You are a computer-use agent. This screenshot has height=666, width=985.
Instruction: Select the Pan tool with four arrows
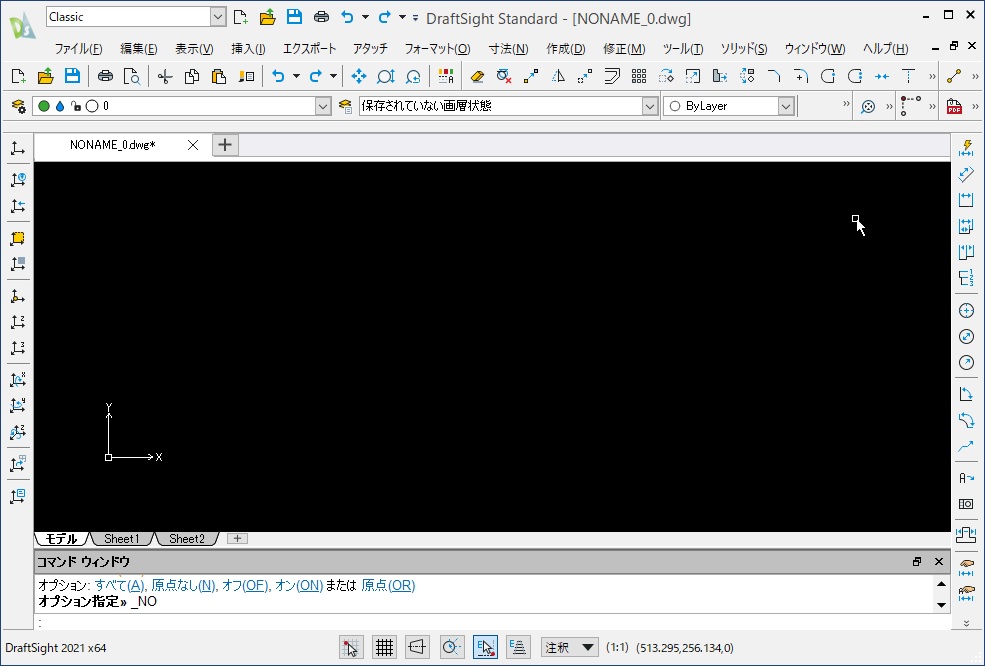[359, 77]
